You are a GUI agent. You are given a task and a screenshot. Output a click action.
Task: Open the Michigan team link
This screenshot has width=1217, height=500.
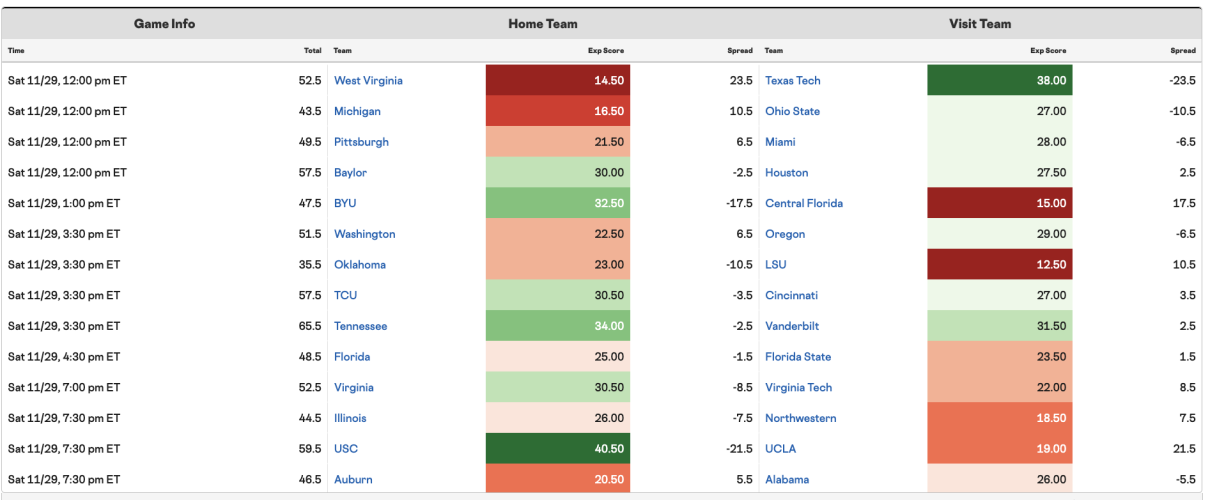[357, 111]
